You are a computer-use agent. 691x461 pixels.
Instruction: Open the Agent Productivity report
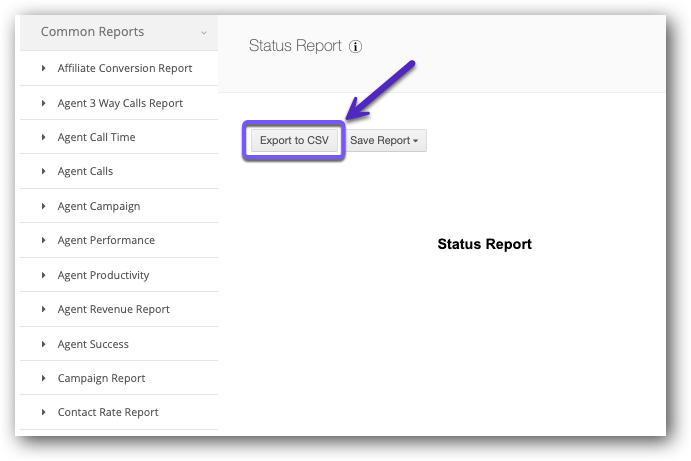click(103, 275)
